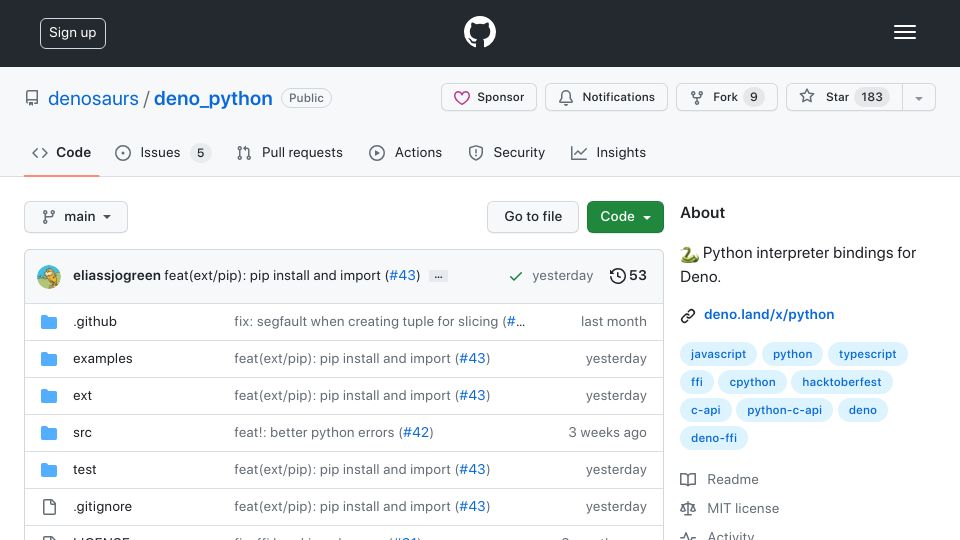Click the cpython topic tag

752,383
